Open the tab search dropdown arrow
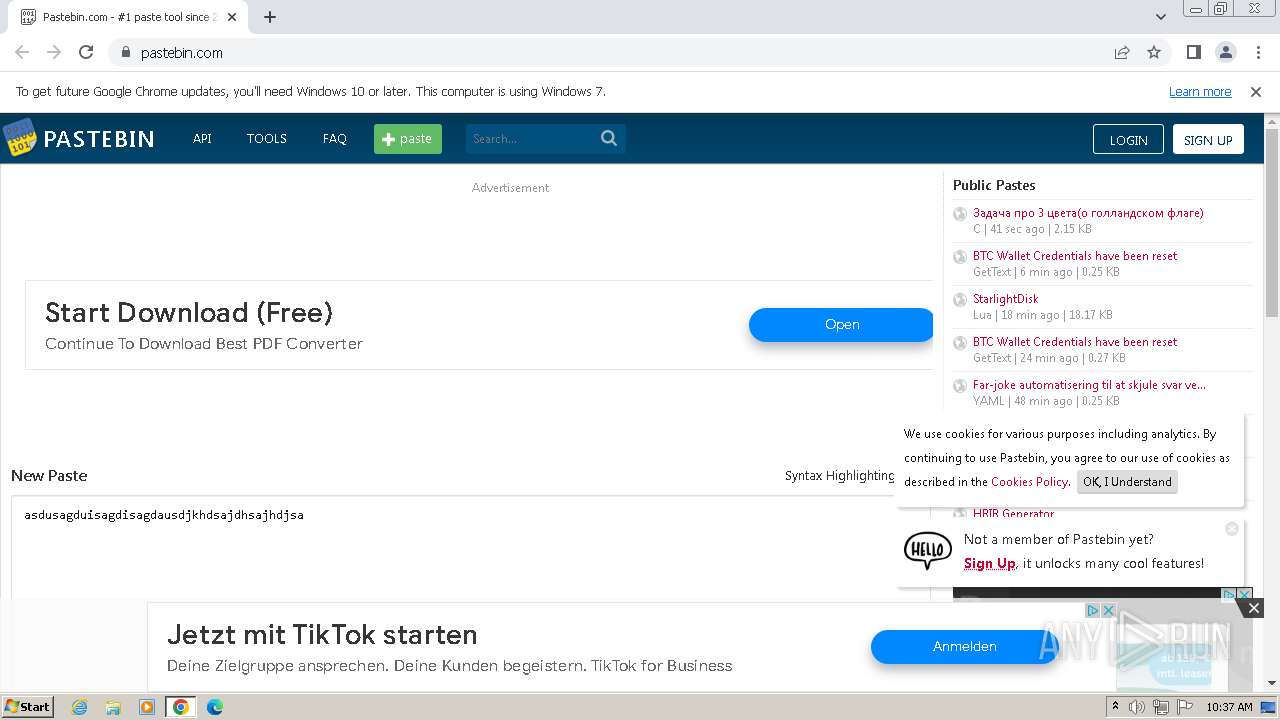This screenshot has height=720, width=1280. point(1160,17)
